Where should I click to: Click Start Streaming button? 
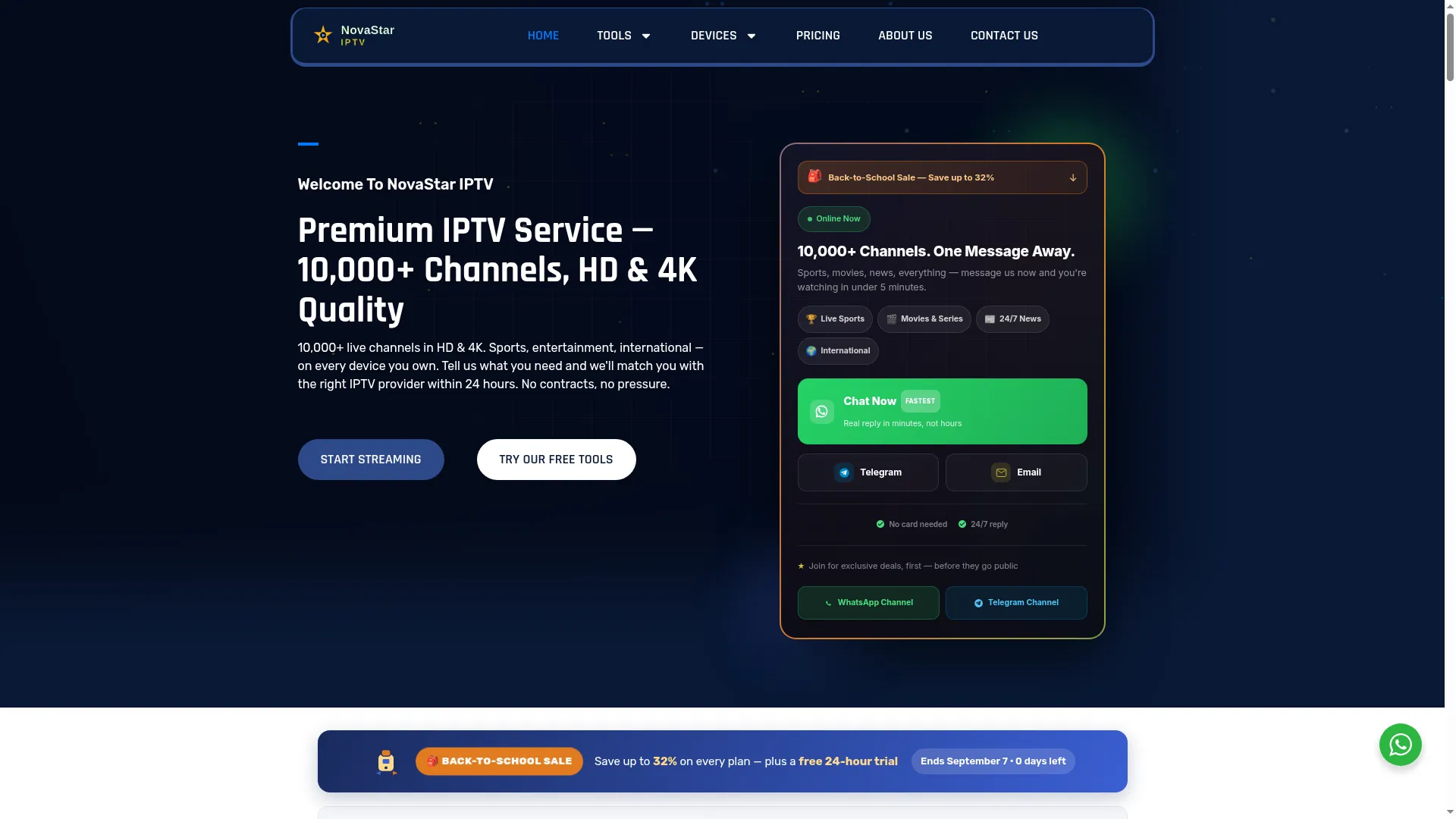371,460
